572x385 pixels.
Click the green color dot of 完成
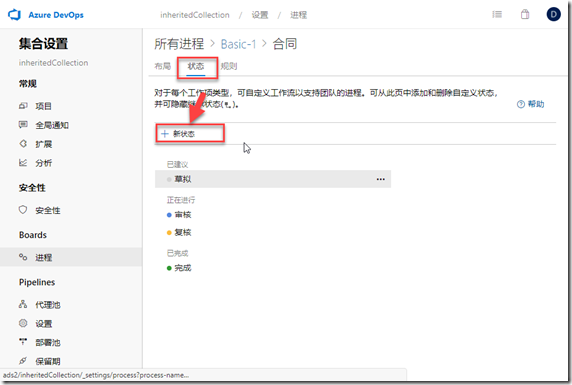pyautogui.click(x=169, y=268)
